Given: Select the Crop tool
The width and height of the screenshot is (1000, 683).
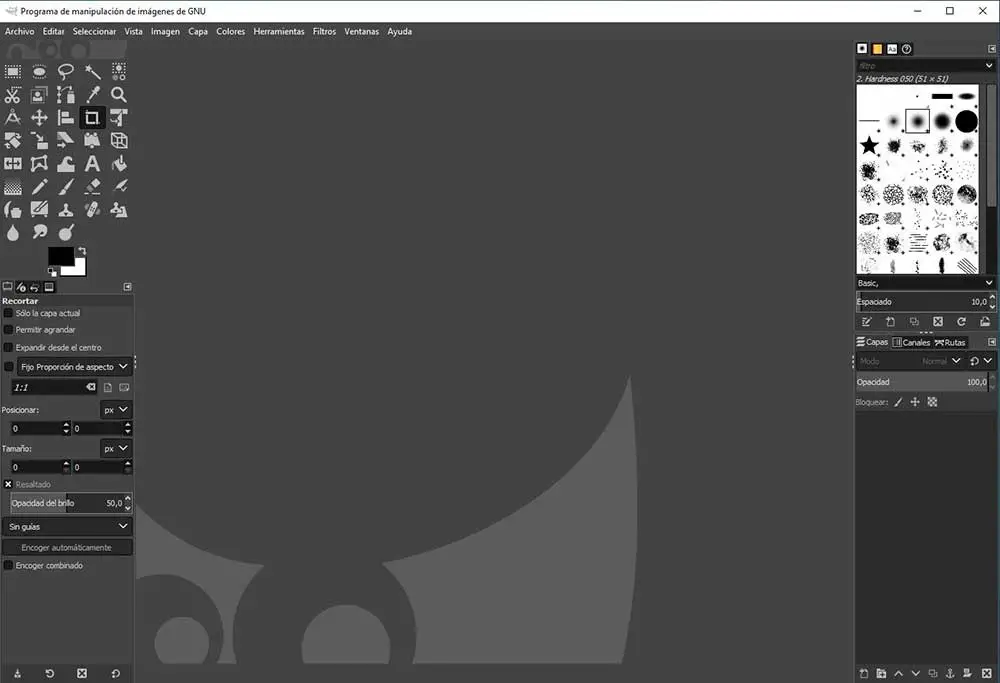Looking at the screenshot, I should (92, 118).
